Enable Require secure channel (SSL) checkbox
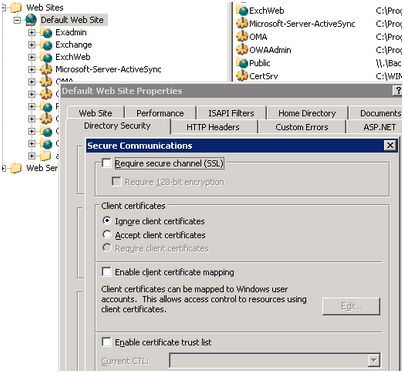404x373 pixels. click(x=106, y=163)
